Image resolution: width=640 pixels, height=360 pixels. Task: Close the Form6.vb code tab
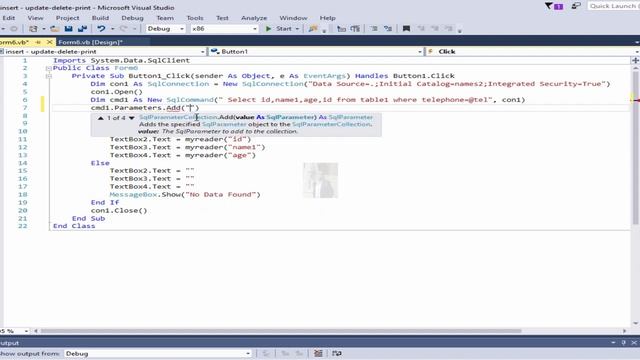tap(49, 42)
